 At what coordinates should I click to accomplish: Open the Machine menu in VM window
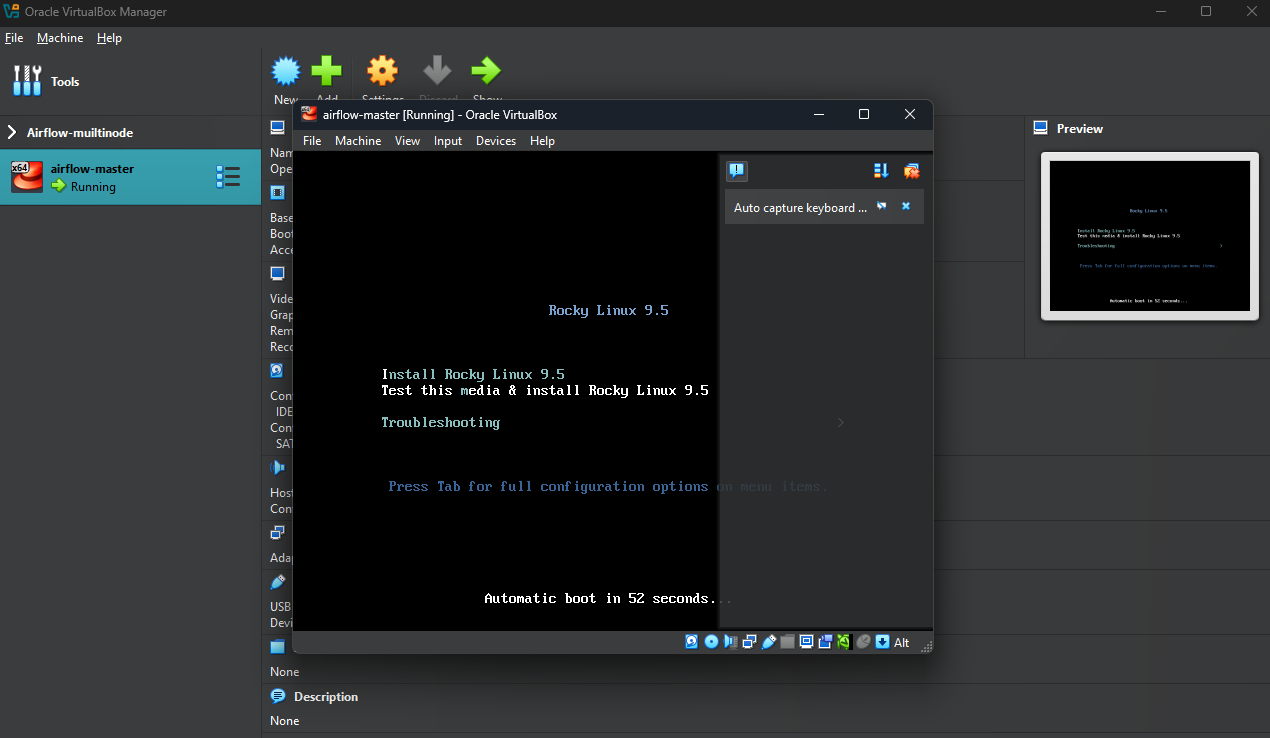(x=358, y=141)
